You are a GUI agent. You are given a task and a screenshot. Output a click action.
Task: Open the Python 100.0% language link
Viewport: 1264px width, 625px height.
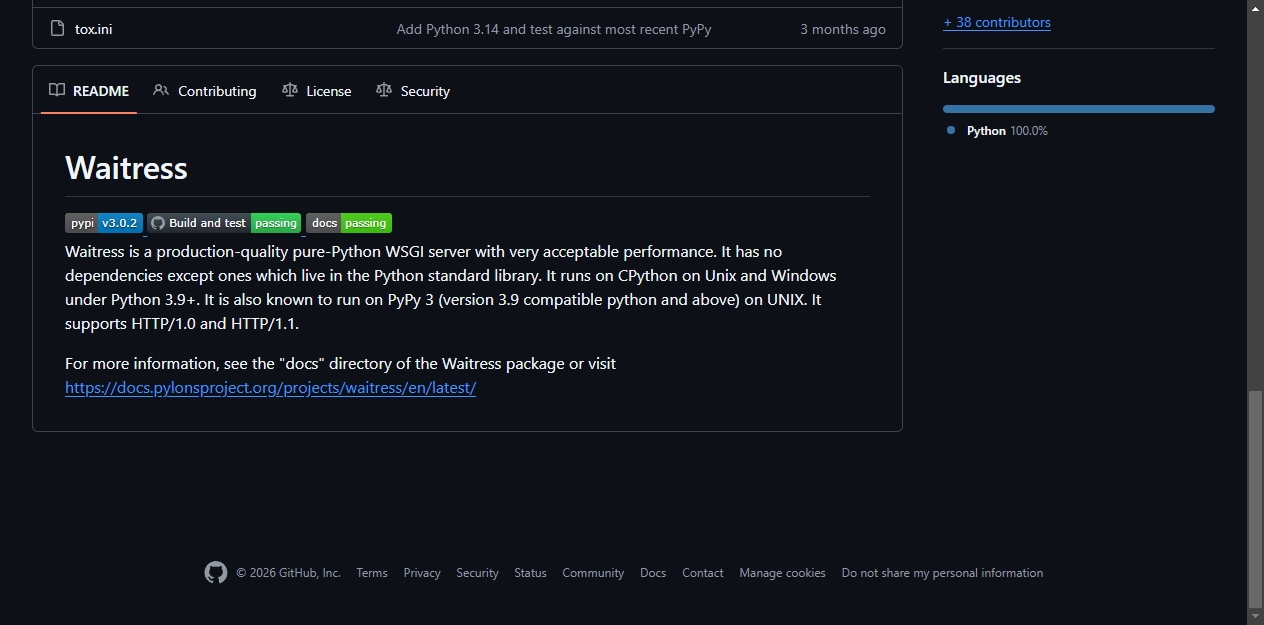click(x=1007, y=131)
